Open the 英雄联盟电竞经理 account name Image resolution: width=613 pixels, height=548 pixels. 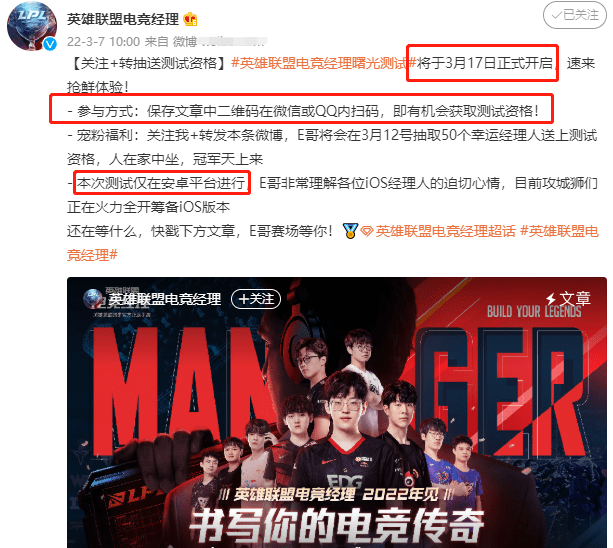point(123,19)
